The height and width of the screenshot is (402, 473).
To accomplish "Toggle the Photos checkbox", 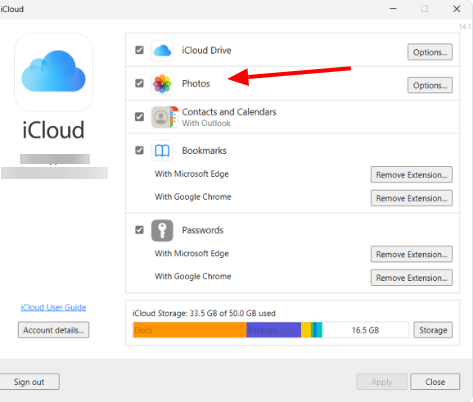I will pyautogui.click(x=139, y=83).
